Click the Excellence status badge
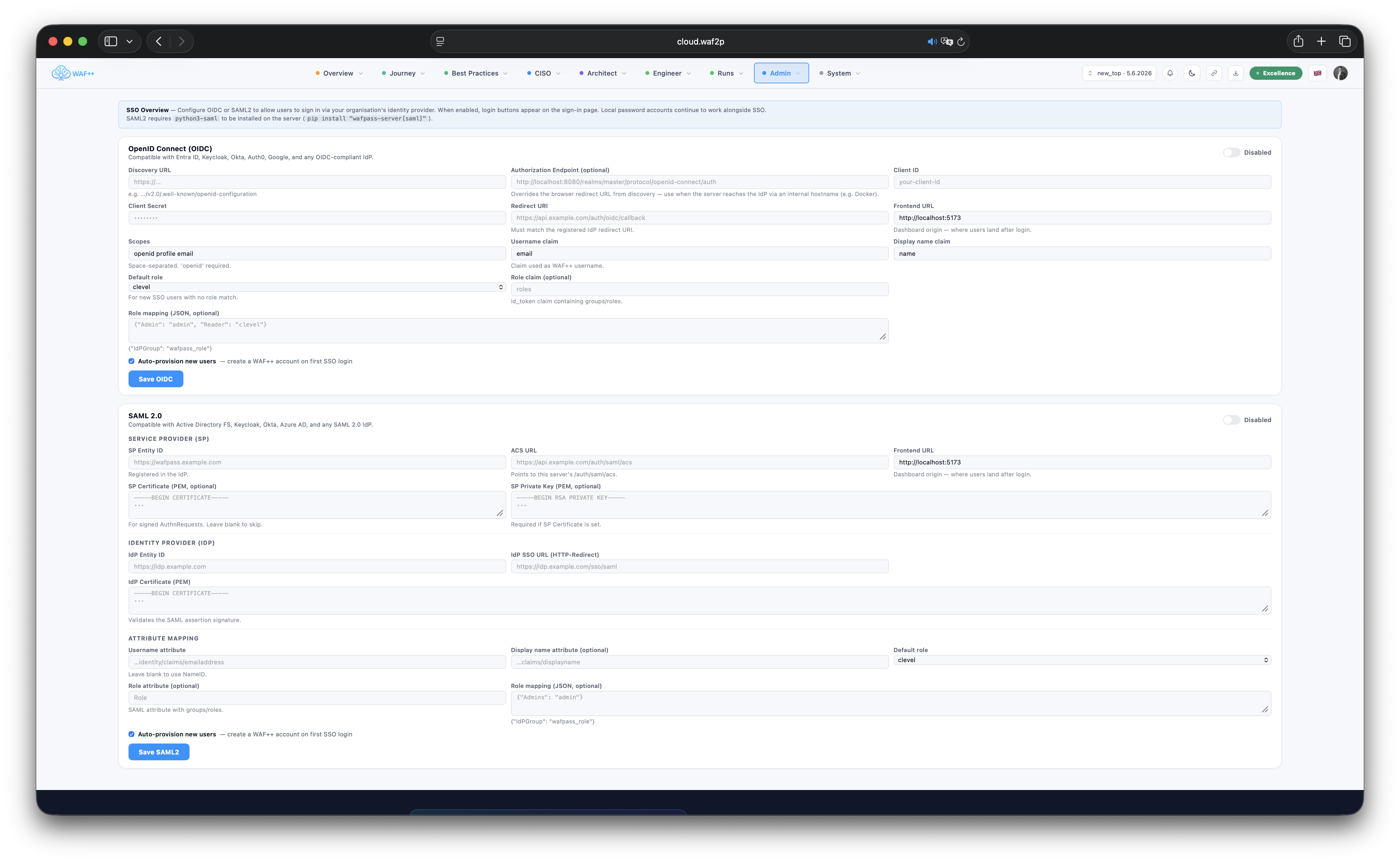1400x863 pixels. point(1275,73)
